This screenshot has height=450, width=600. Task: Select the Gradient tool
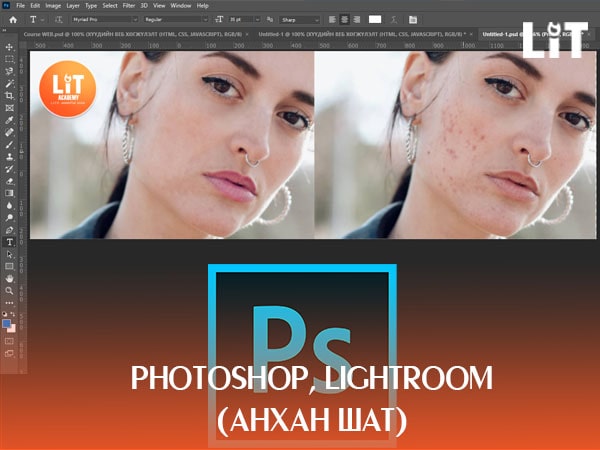point(9,193)
